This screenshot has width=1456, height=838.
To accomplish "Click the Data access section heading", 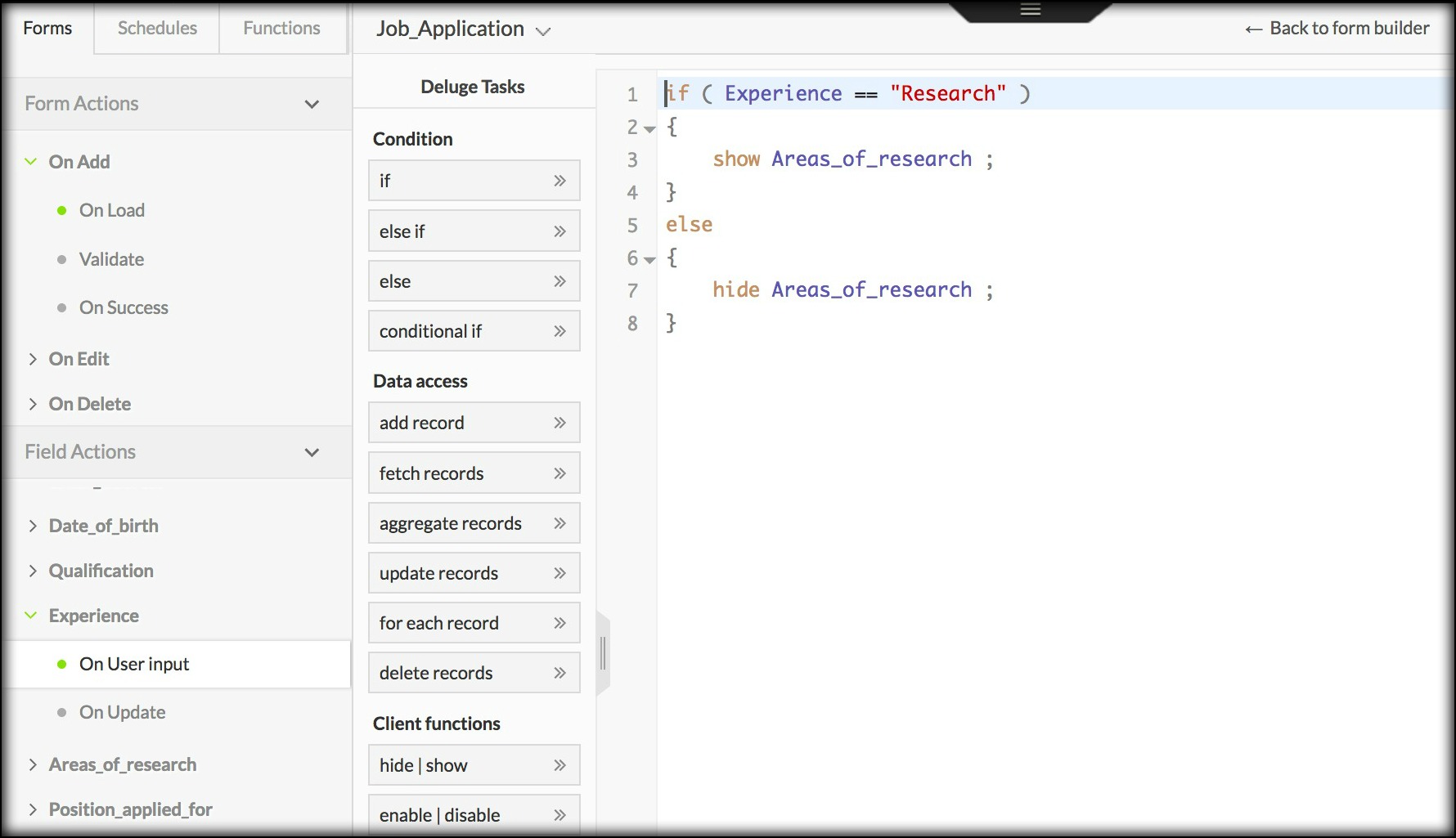I will point(420,381).
